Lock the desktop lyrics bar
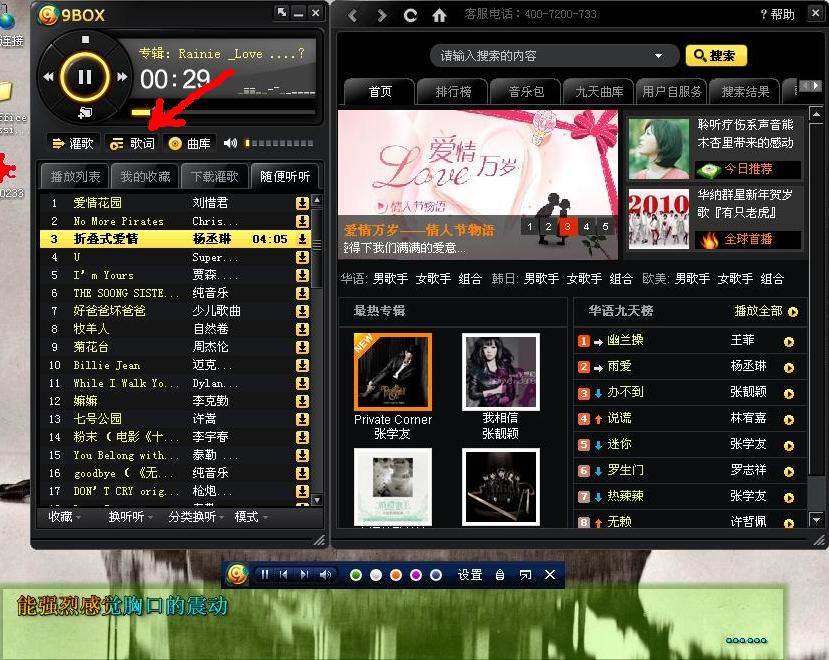The image size is (829, 660). [x=500, y=575]
